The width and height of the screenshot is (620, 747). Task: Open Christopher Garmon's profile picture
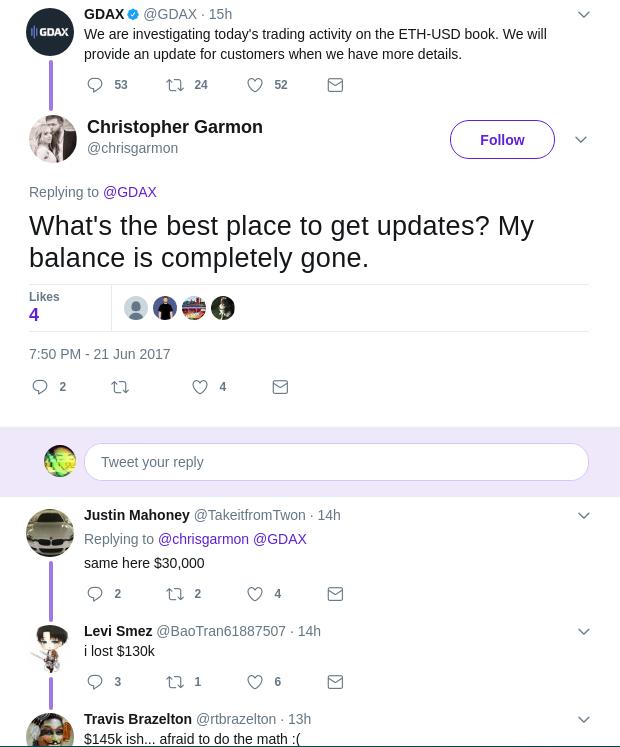pyautogui.click(x=53, y=138)
